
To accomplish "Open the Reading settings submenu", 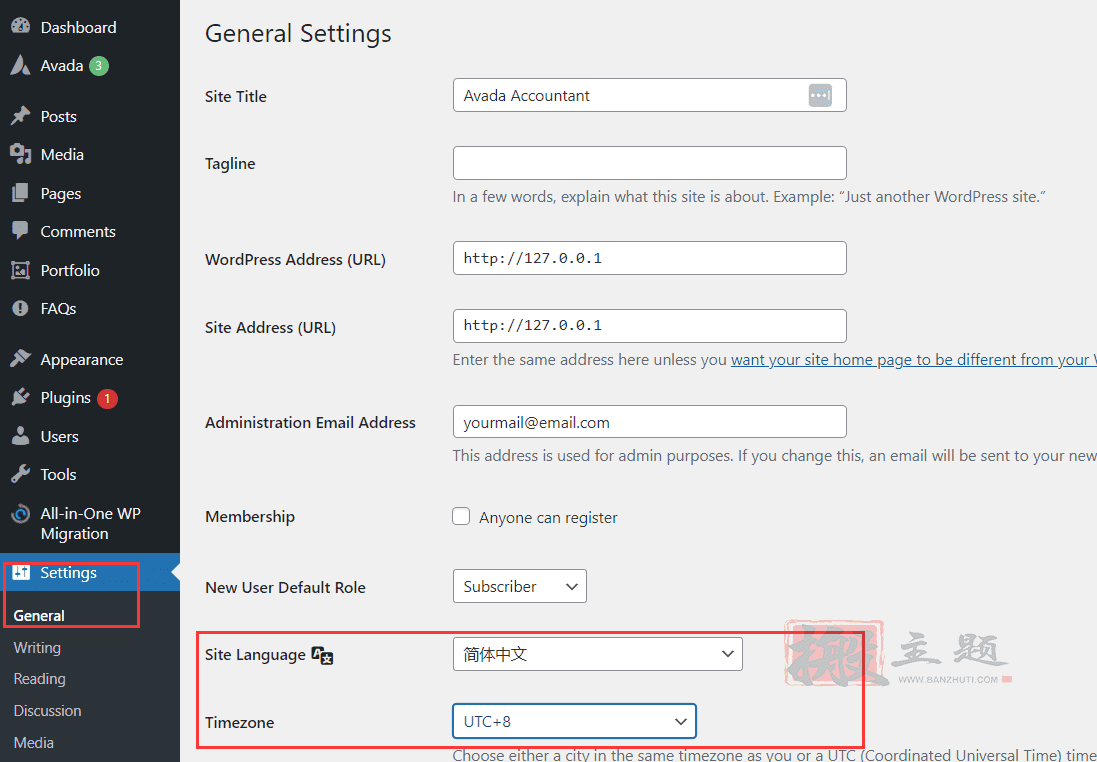I will [39, 679].
